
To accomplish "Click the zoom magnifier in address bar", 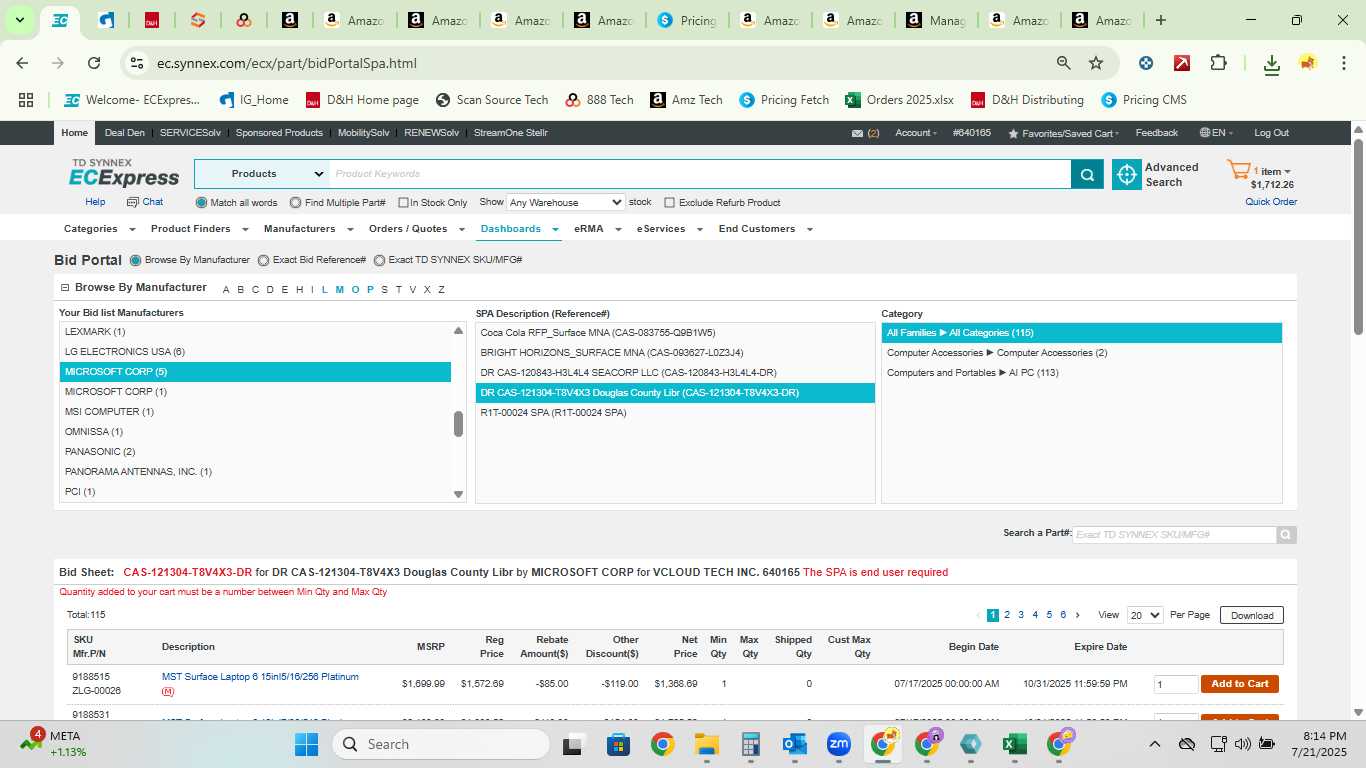I will click(1064, 63).
